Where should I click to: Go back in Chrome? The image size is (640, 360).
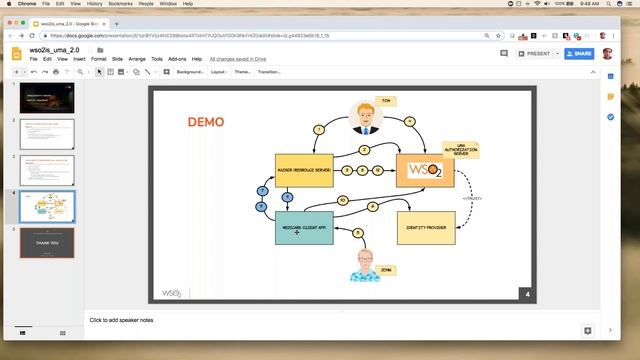11,36
